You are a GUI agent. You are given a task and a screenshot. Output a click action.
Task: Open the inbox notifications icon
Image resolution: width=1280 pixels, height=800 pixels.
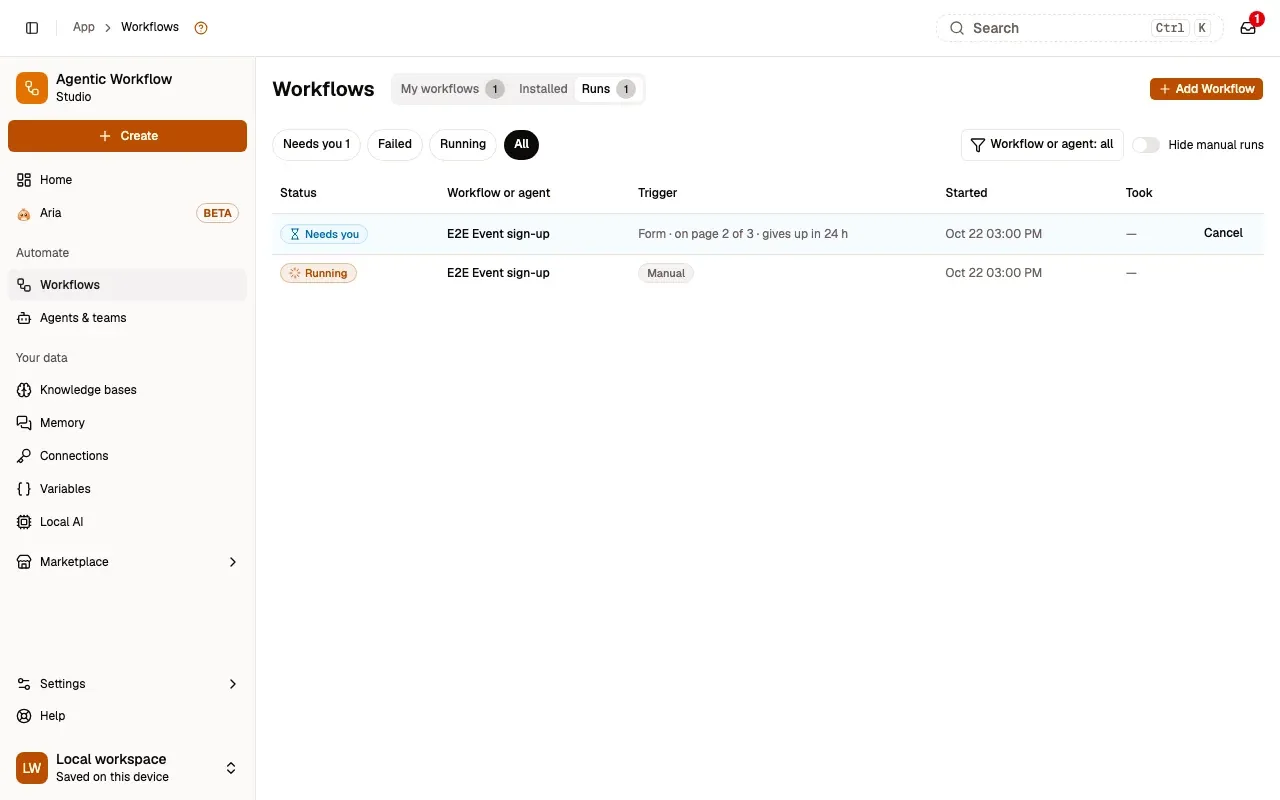(x=1248, y=28)
